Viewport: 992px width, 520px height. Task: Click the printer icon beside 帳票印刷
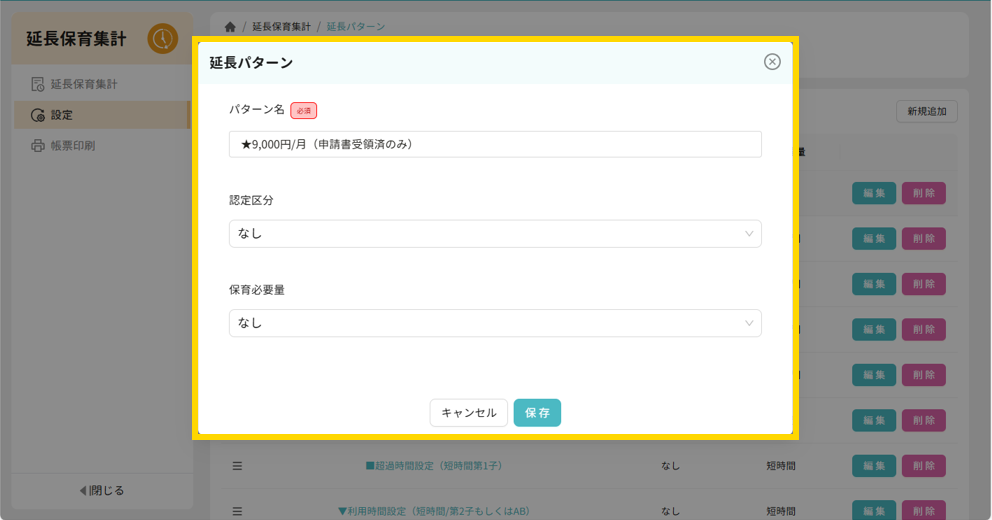38,146
